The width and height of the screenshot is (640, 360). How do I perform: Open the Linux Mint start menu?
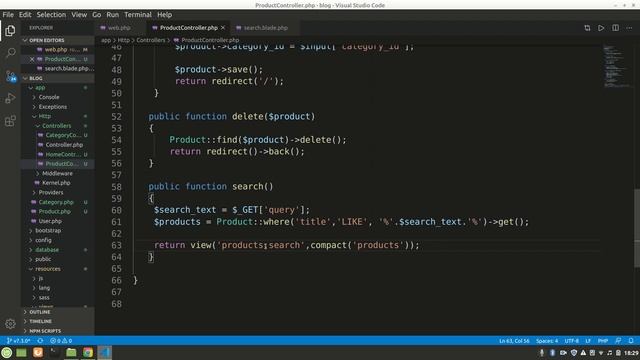coord(7,352)
